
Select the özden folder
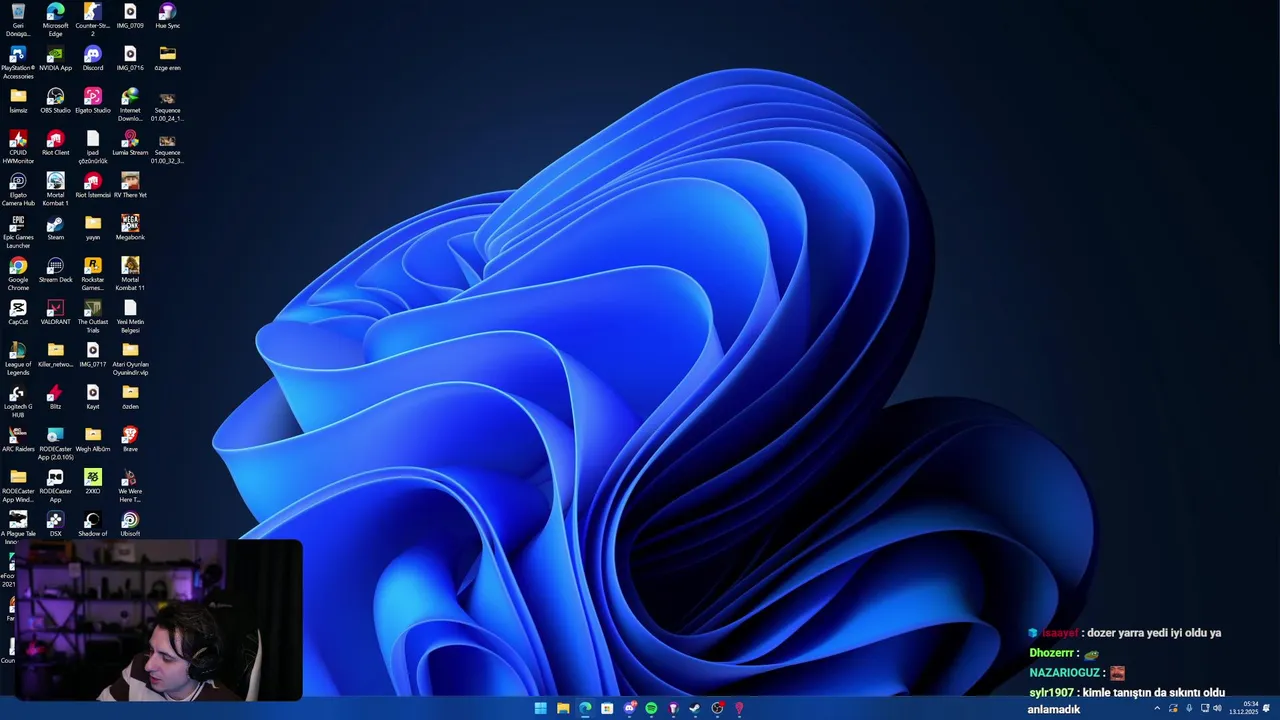pyautogui.click(x=130, y=397)
